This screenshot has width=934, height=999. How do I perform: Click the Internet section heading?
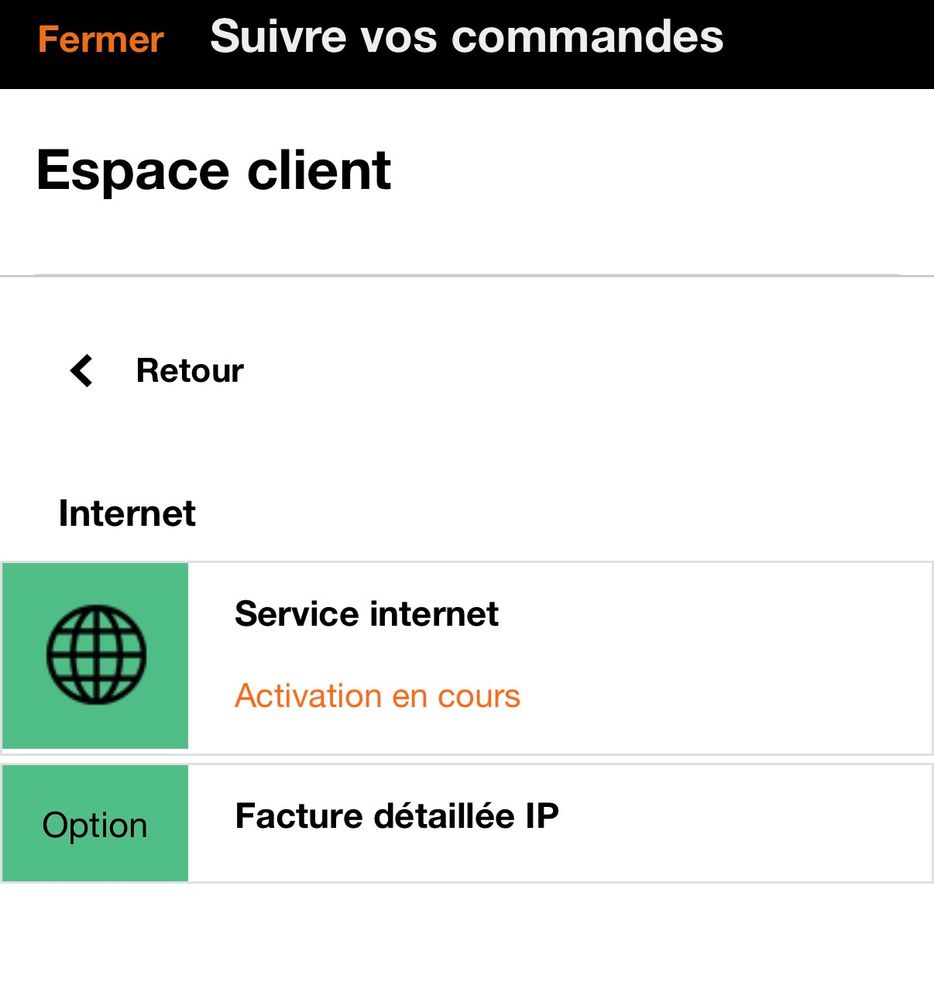coord(127,514)
